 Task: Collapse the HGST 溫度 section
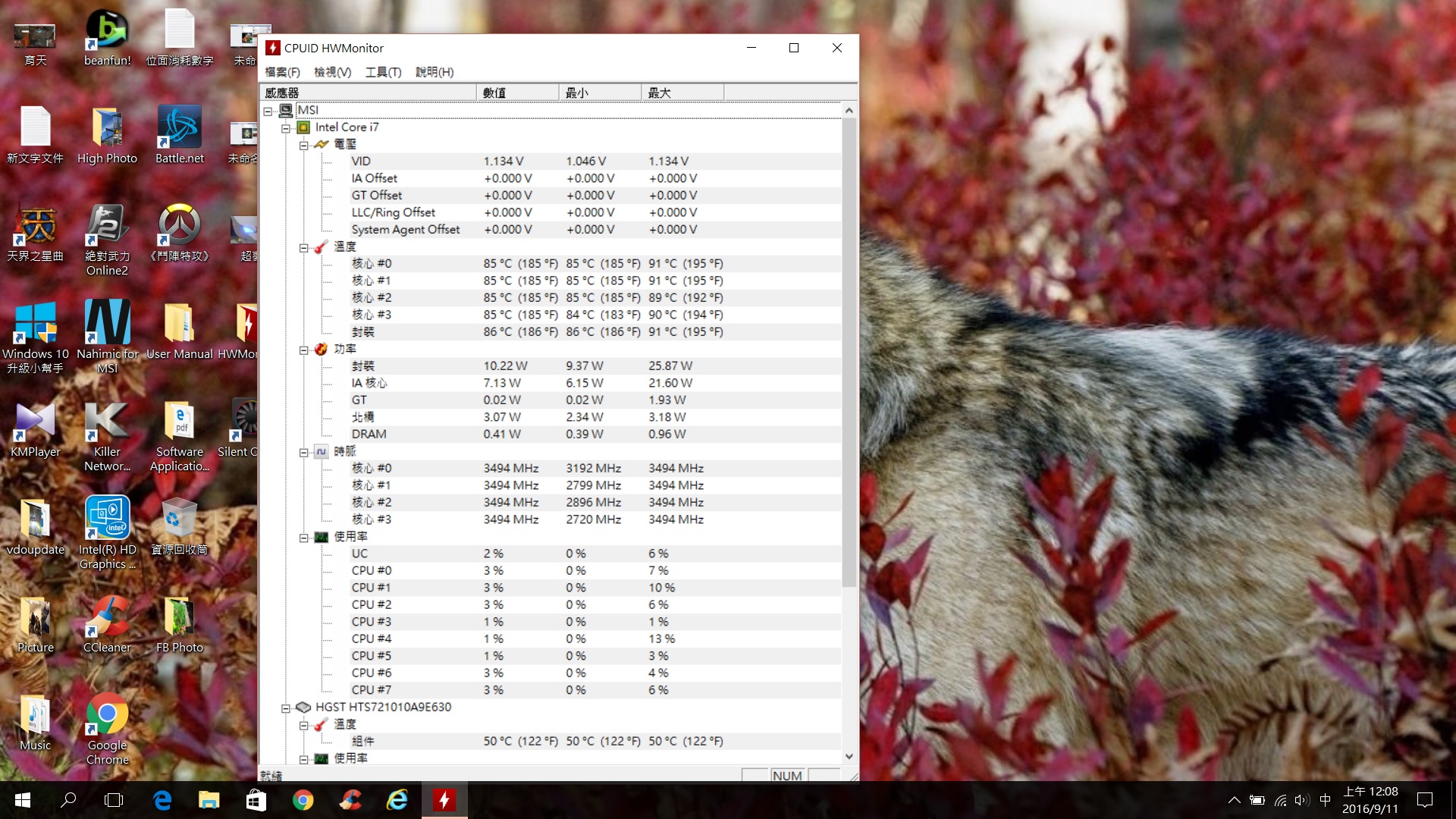coord(303,725)
